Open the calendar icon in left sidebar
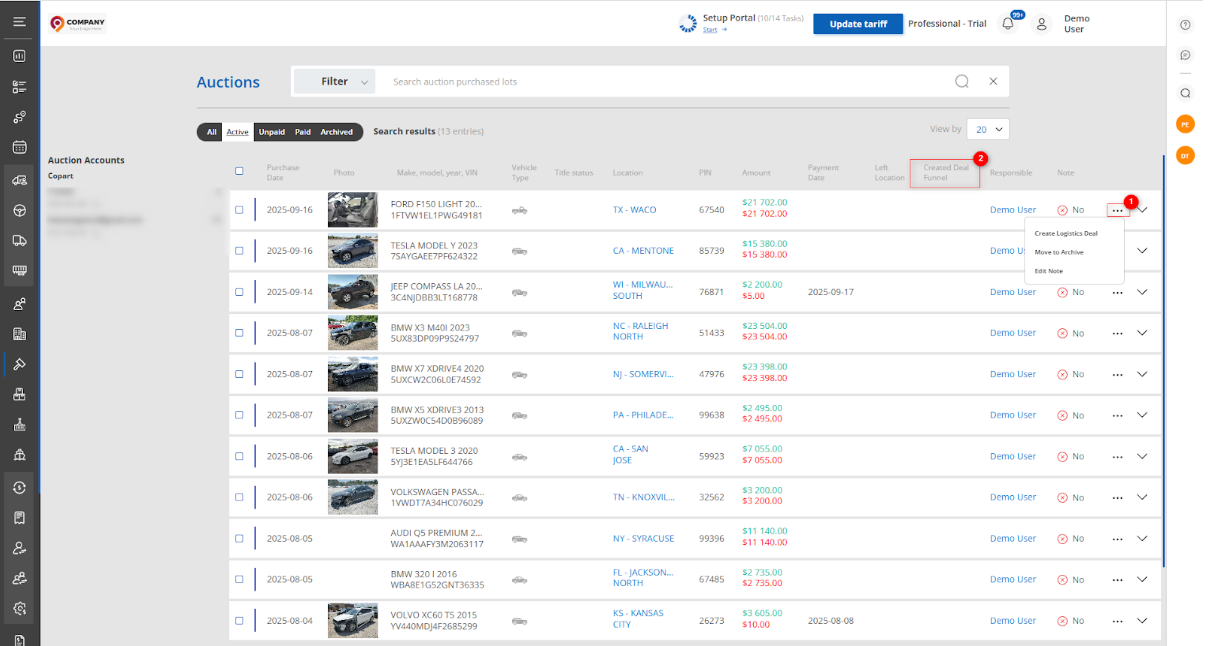The image size is (1208, 646). coord(19,147)
